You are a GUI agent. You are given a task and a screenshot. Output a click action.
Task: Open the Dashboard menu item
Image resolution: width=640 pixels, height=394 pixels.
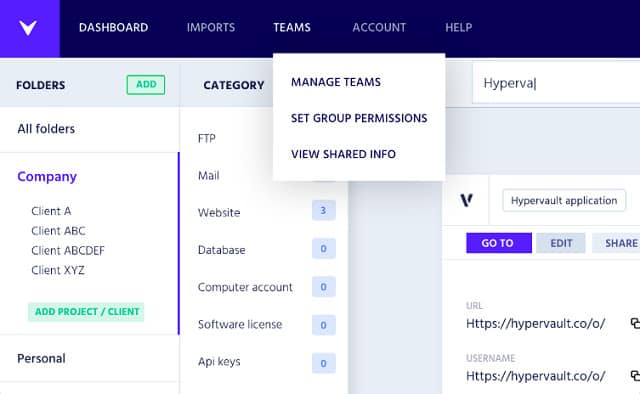click(x=113, y=27)
